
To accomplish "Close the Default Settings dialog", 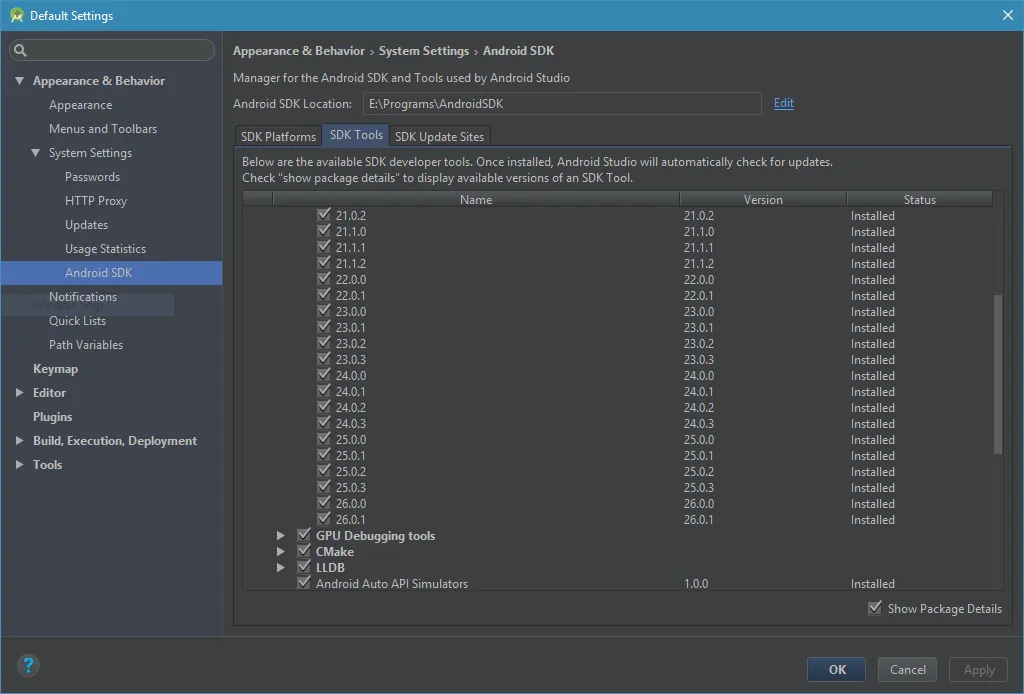I will (x=1008, y=15).
